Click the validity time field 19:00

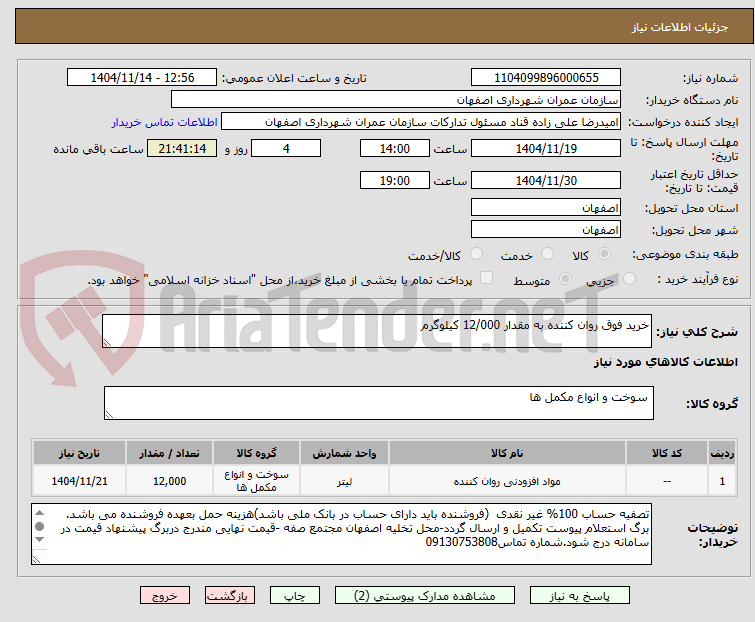(x=395, y=180)
